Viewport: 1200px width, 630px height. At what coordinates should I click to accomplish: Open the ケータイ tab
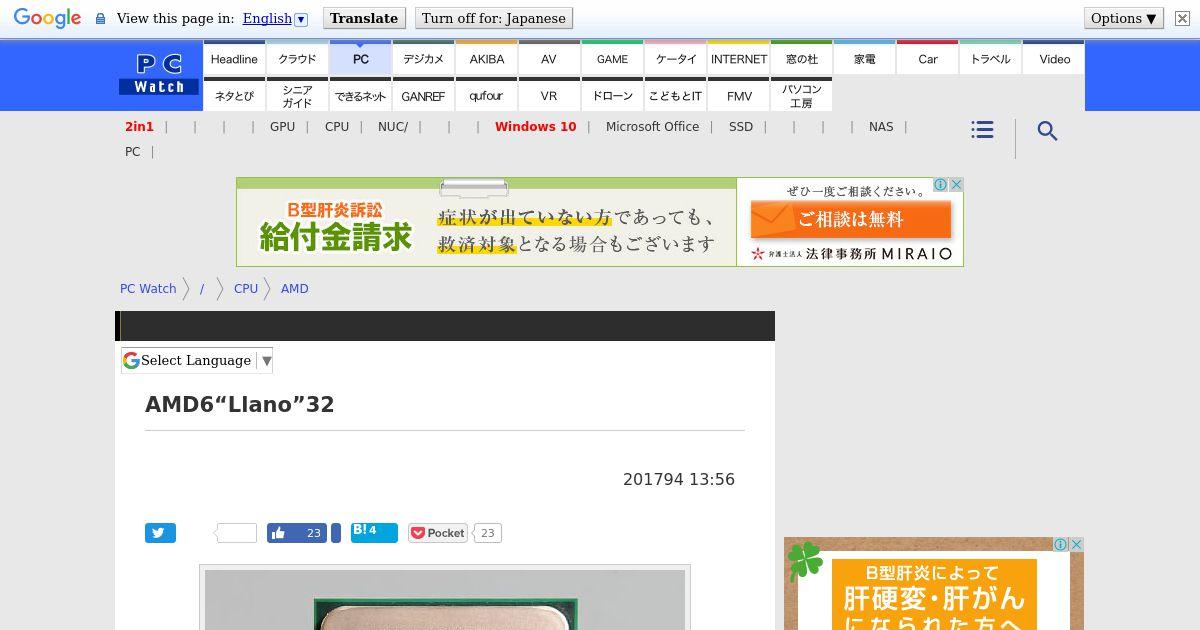click(676, 59)
